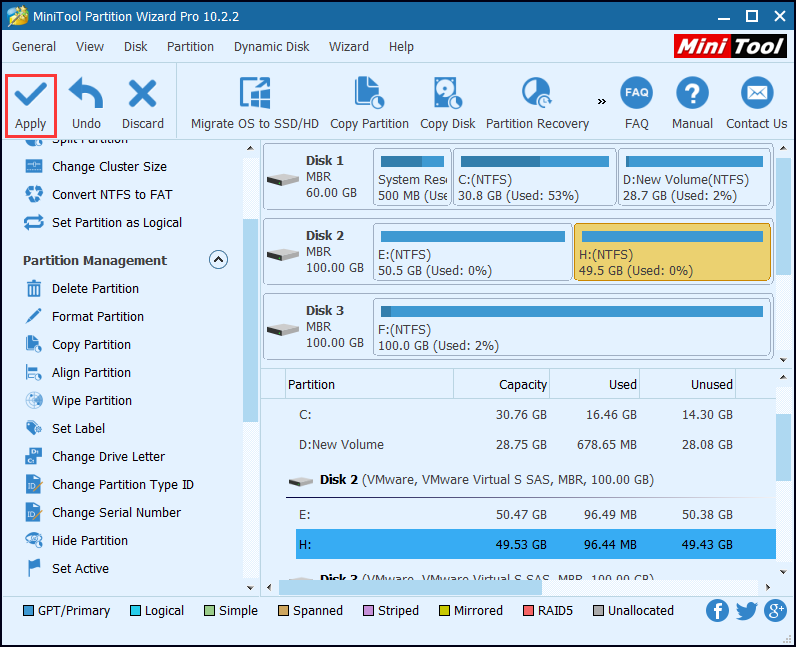Sort by Partition column header
The height and width of the screenshot is (647, 796).
tap(370, 384)
